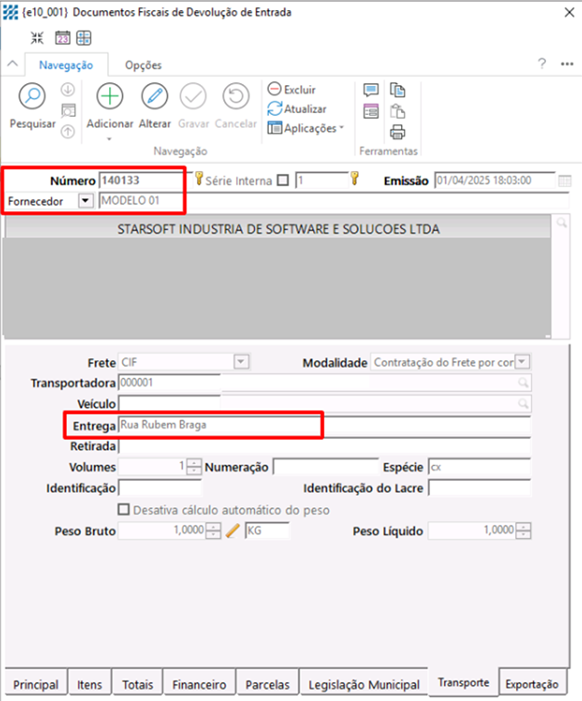Click the calendar icon in top toolbar
The height and width of the screenshot is (701, 582).
63,38
